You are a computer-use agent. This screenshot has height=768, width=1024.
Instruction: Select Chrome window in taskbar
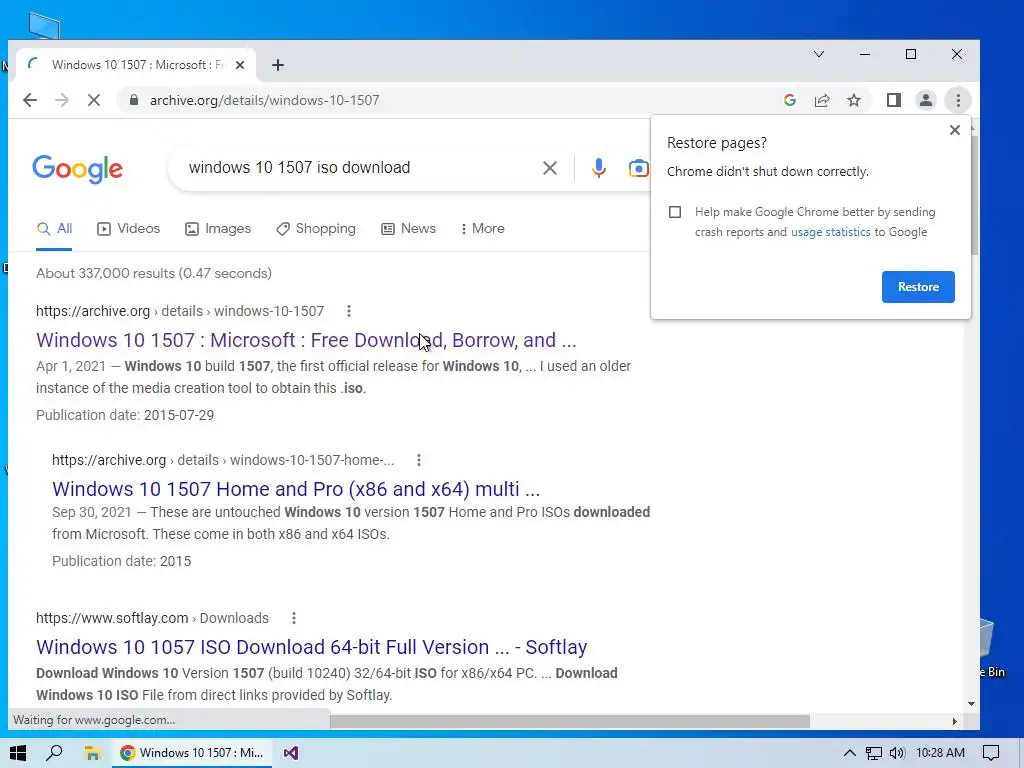[x=192, y=753]
